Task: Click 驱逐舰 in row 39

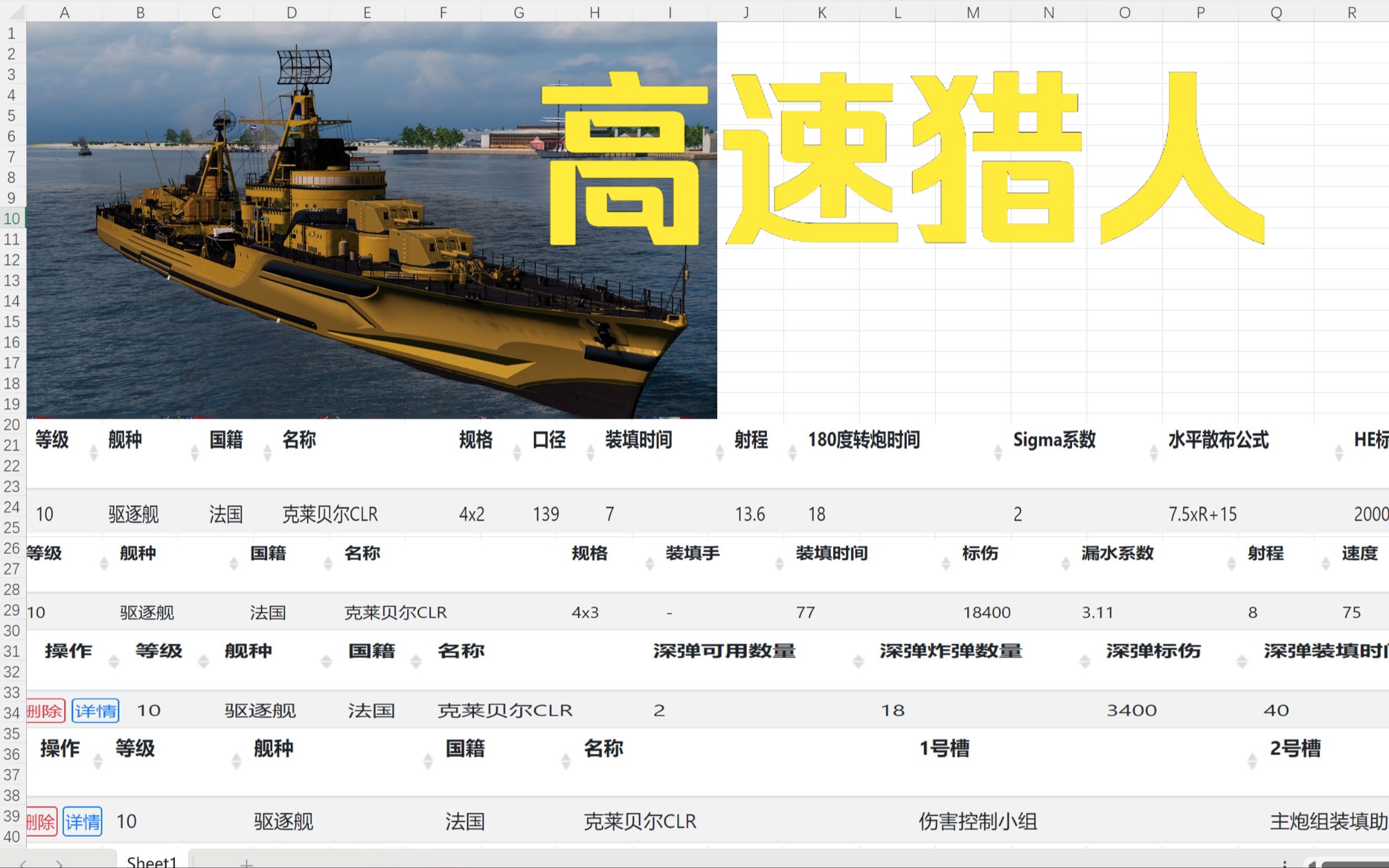Action: tap(283, 822)
